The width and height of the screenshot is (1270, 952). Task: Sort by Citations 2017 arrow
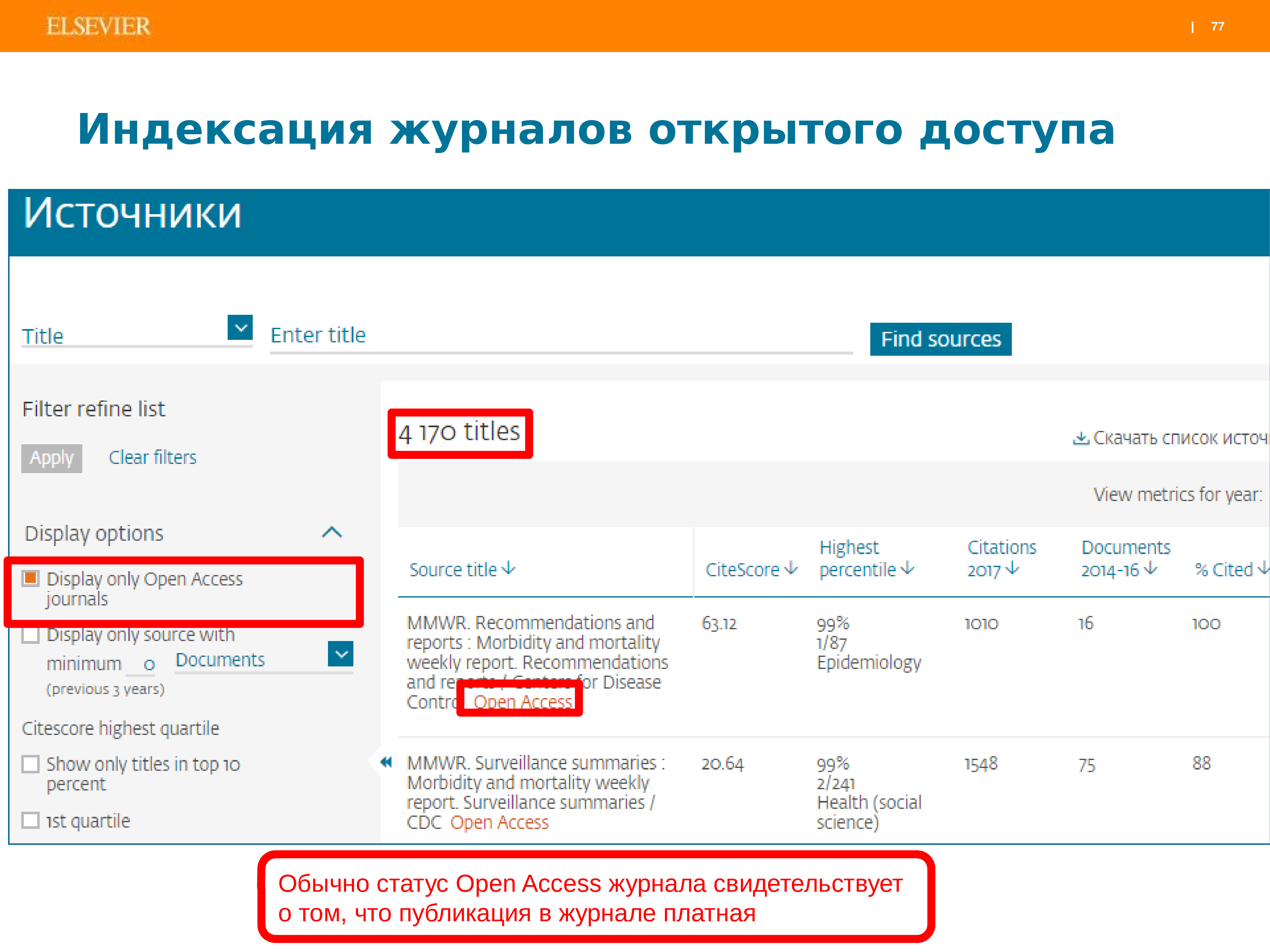click(x=1013, y=569)
